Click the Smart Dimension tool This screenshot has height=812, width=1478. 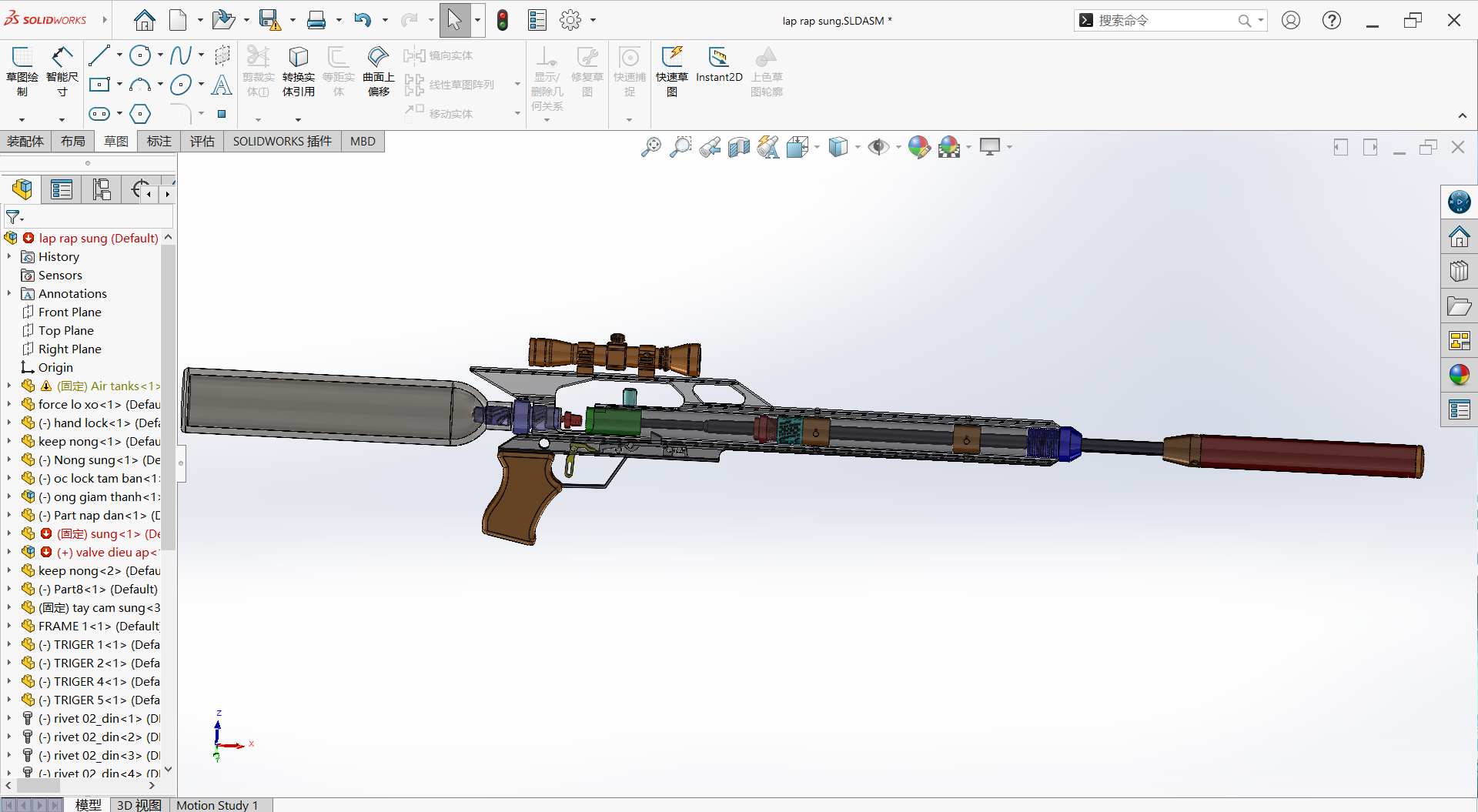tap(62, 71)
